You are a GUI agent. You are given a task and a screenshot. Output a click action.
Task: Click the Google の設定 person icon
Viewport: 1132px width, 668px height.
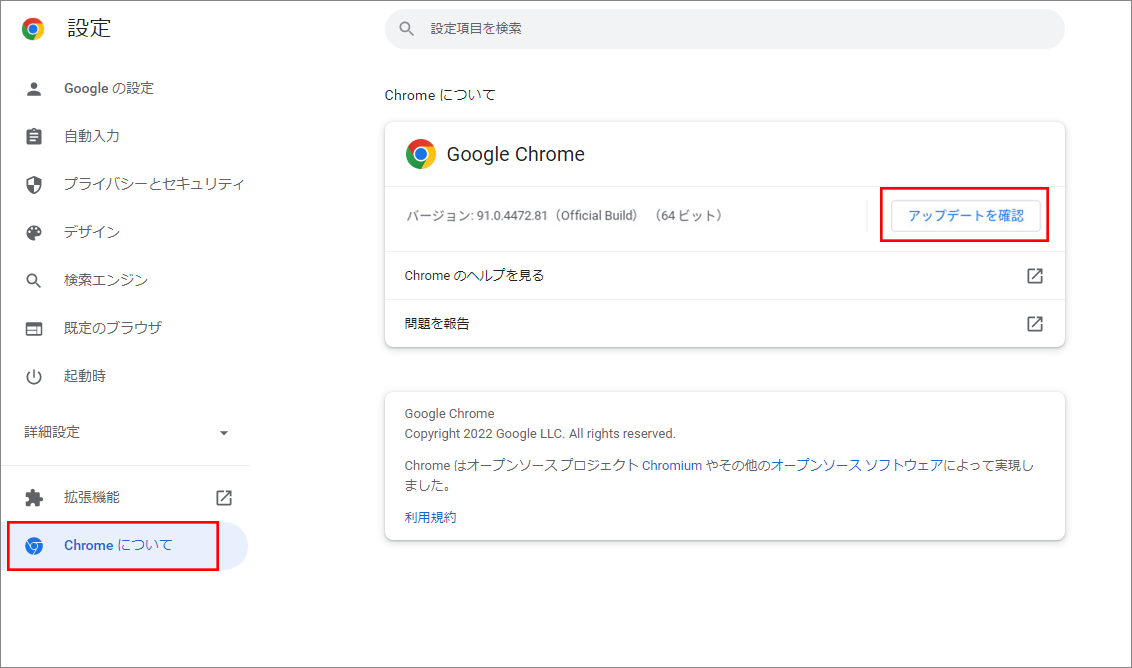pos(34,89)
